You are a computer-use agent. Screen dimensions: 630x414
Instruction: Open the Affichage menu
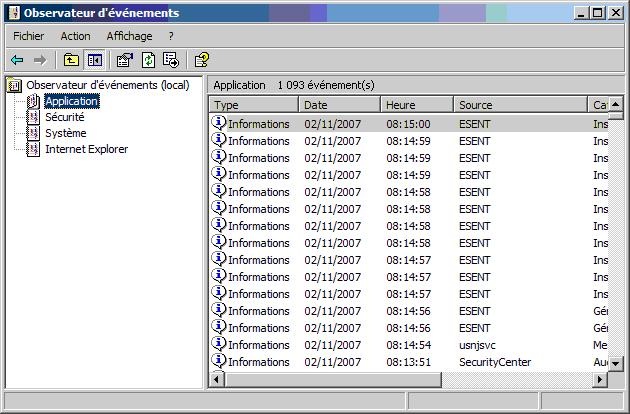[x=129, y=36]
